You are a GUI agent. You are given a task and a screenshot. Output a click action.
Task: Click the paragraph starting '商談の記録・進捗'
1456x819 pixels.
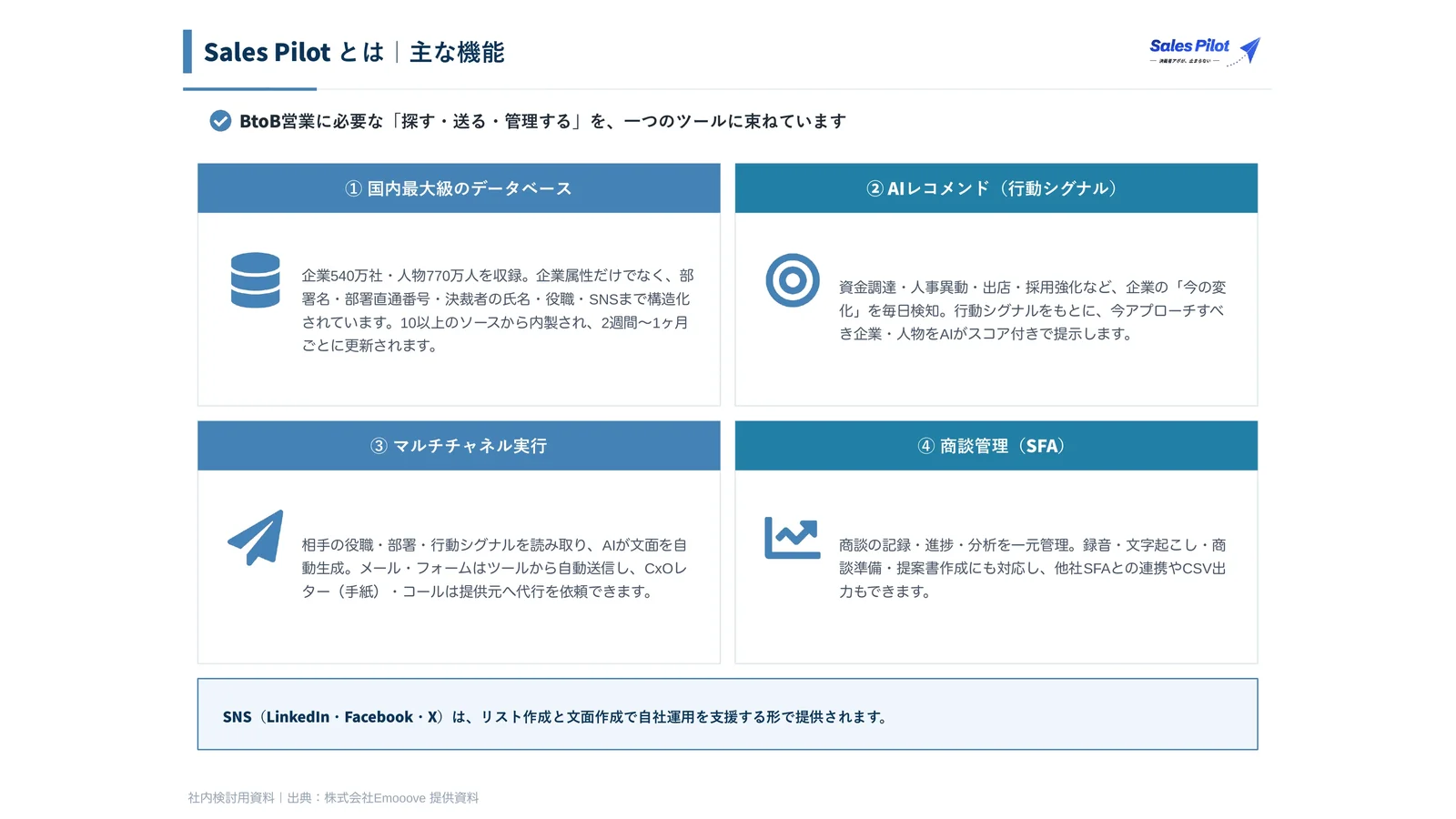1033,568
